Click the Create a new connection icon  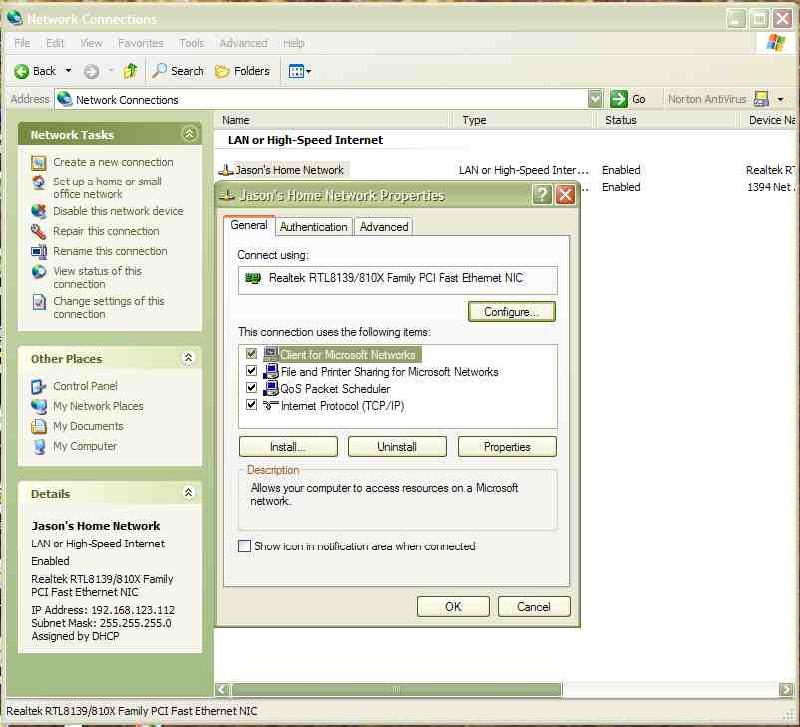39,162
